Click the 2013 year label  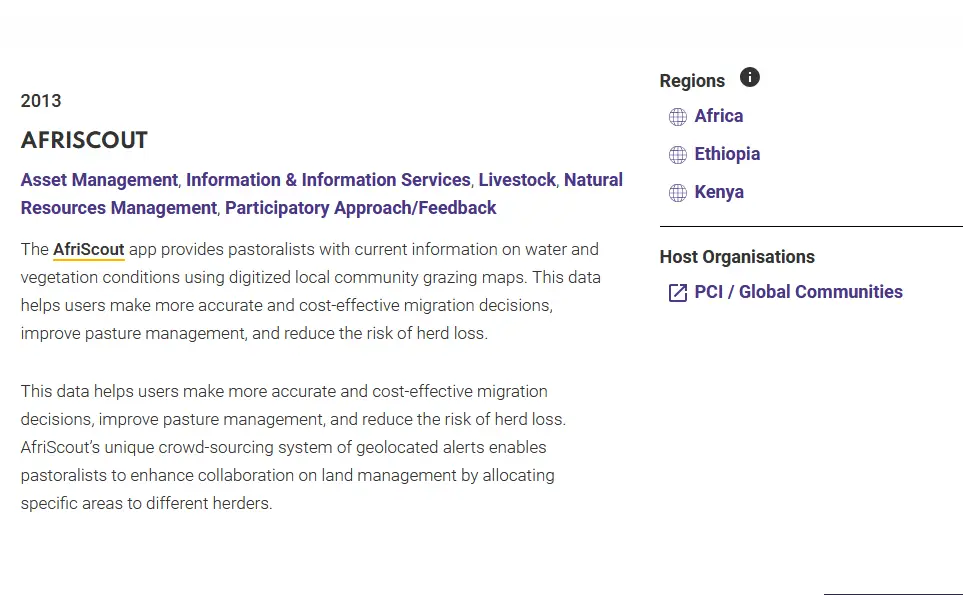(x=41, y=101)
